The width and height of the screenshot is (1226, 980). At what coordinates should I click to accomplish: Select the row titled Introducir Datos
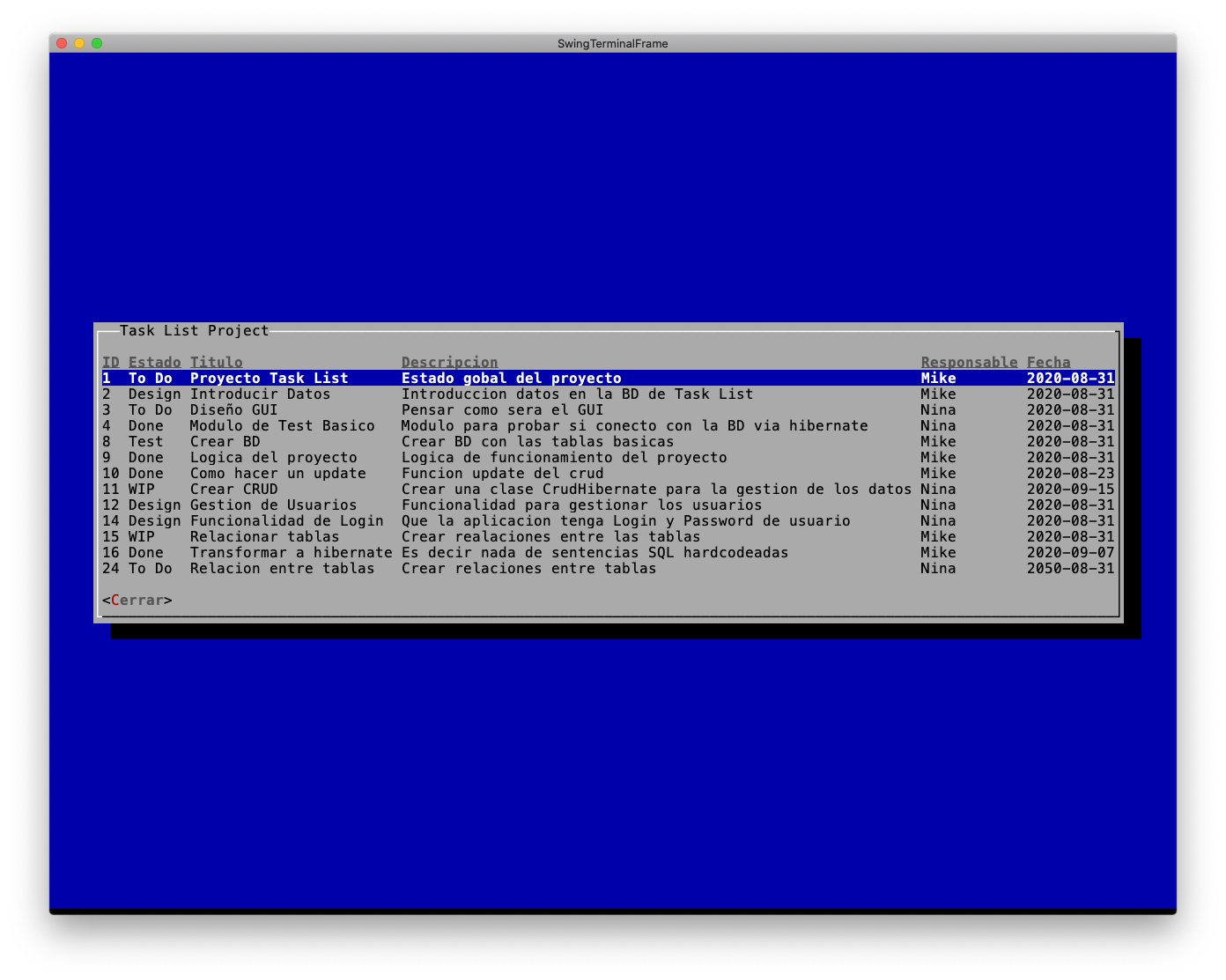[x=609, y=394]
